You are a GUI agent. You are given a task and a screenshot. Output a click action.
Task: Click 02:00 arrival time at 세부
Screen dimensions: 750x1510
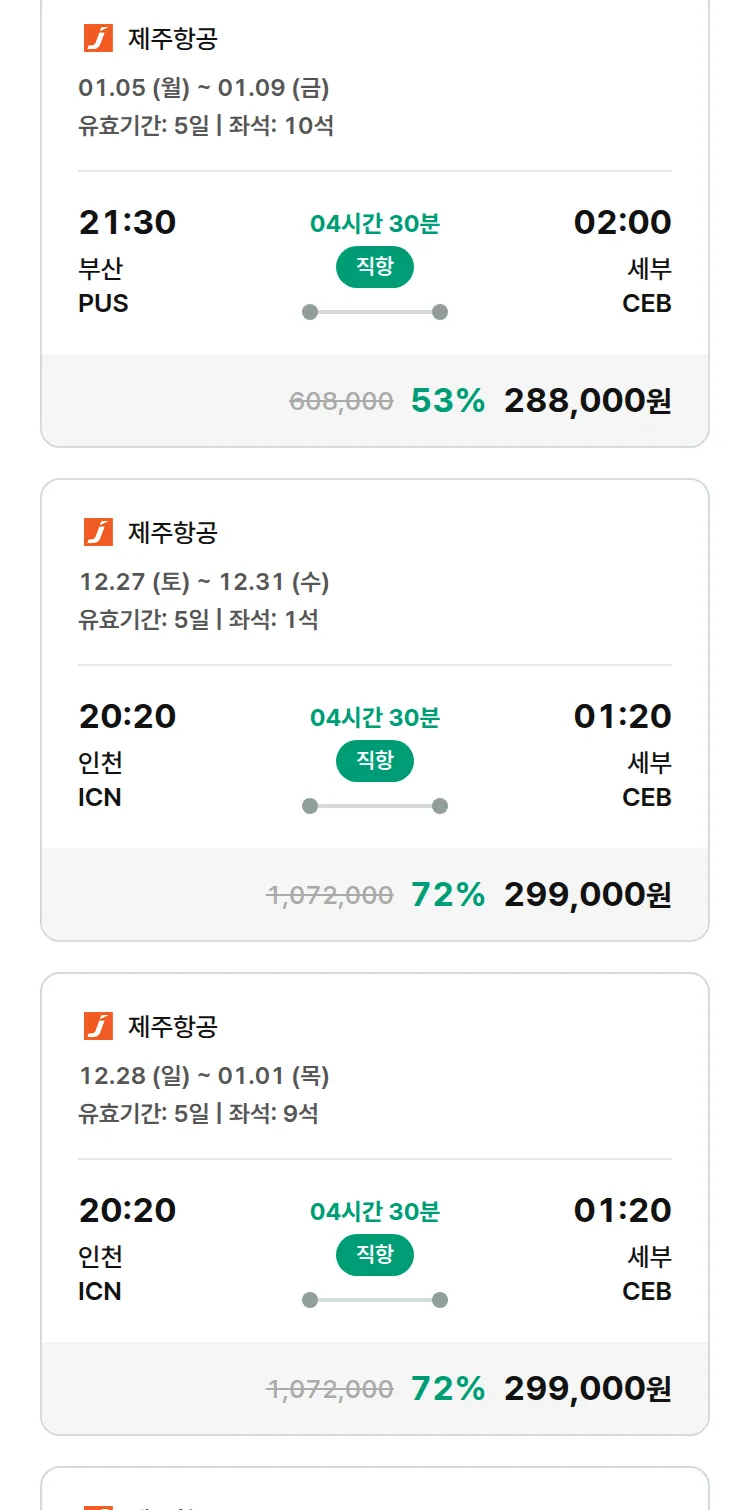point(622,222)
